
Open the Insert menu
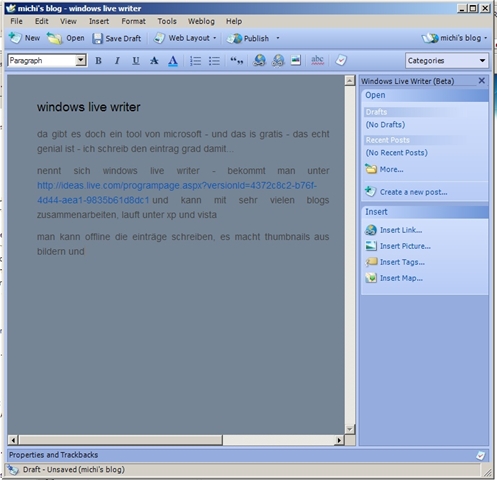99,21
